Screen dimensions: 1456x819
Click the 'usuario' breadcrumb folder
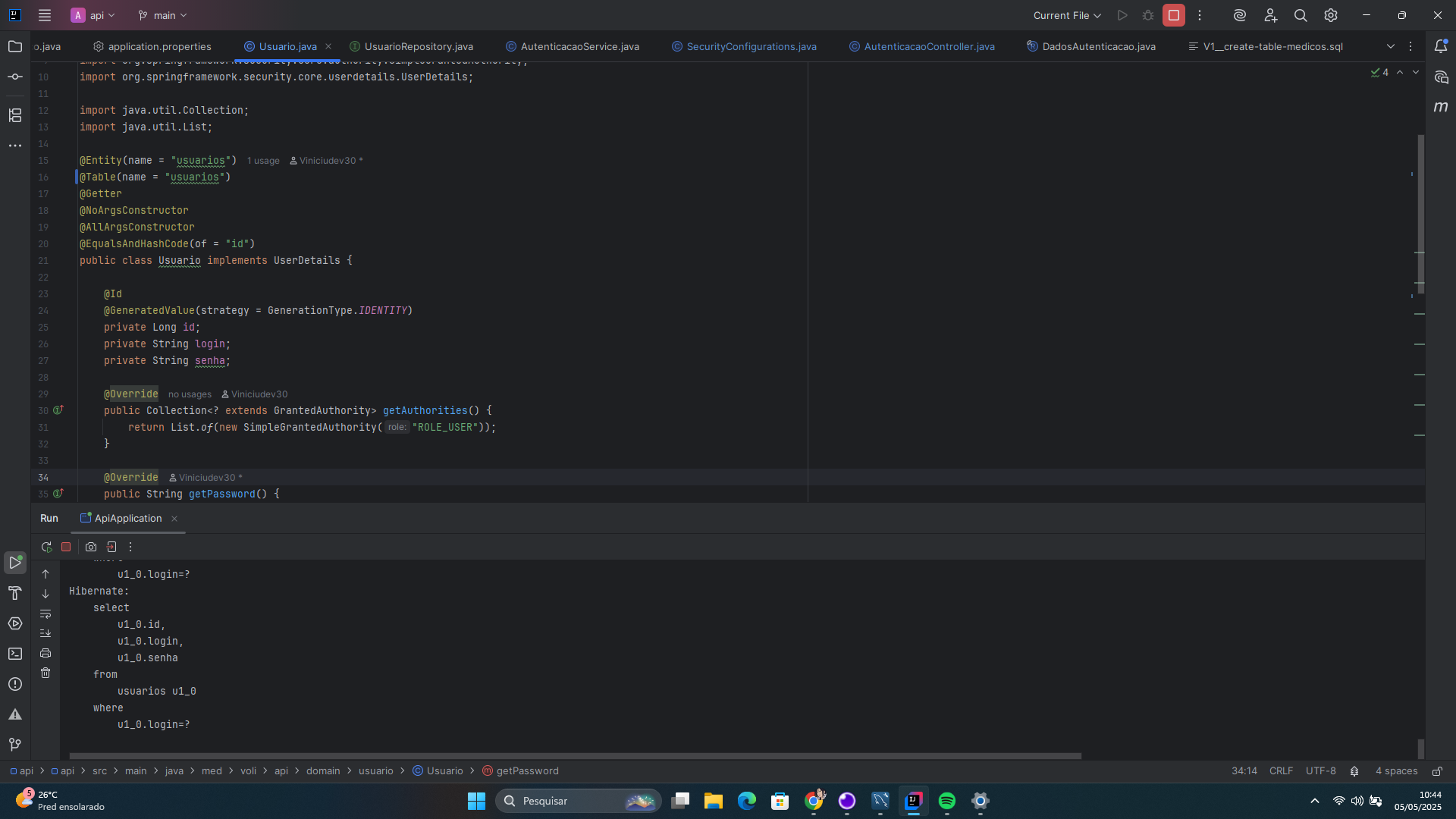[x=376, y=771]
